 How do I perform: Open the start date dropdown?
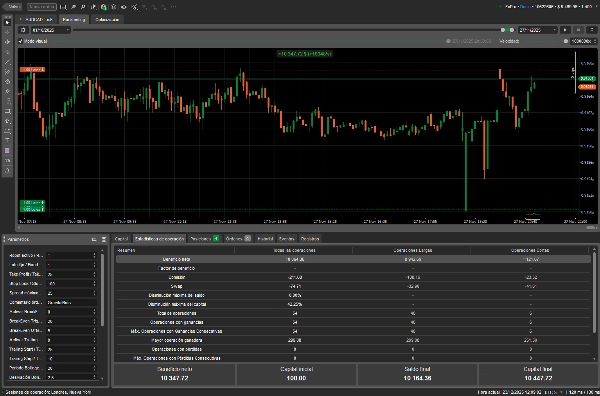click(50, 30)
